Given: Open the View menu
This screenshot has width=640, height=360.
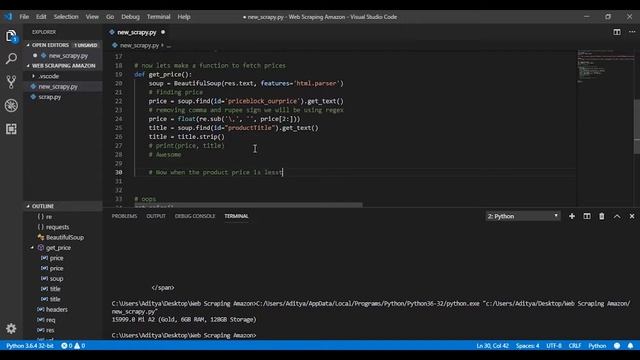Looking at the screenshot, I should 92,17.
